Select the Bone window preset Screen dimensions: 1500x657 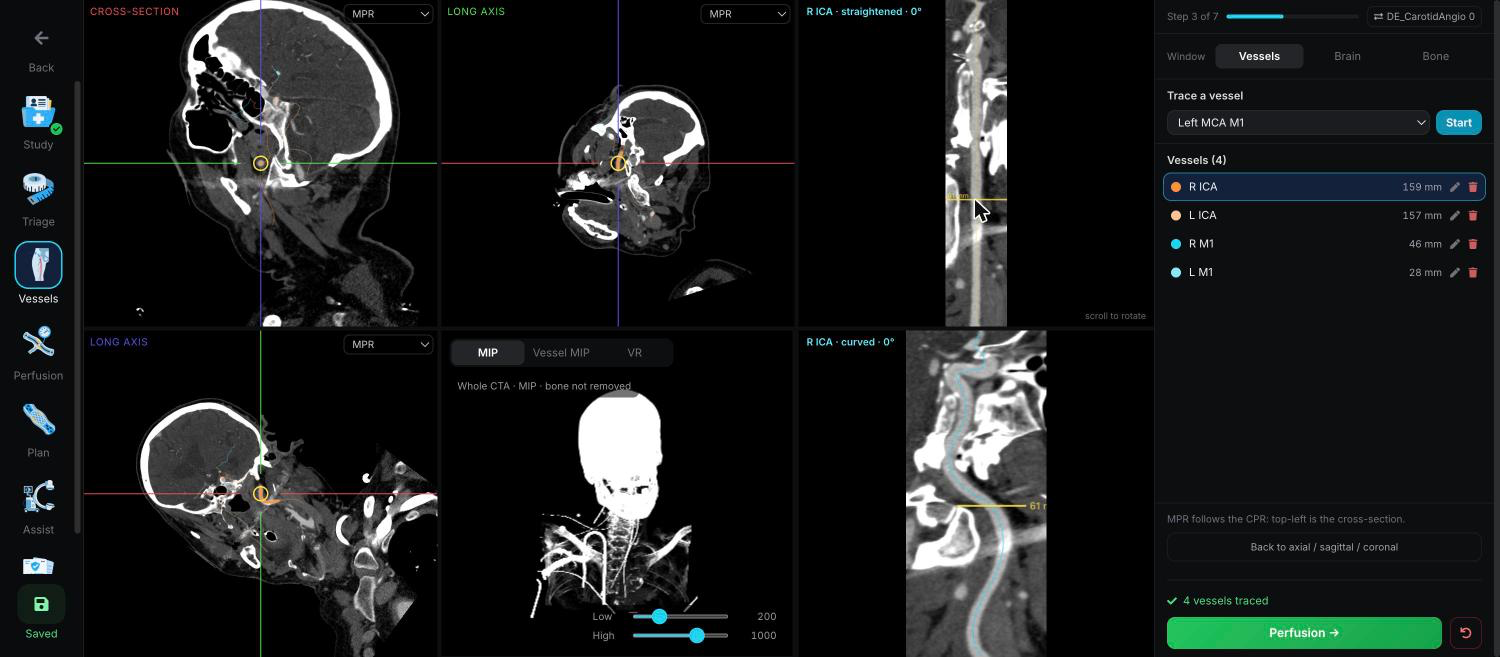1435,56
